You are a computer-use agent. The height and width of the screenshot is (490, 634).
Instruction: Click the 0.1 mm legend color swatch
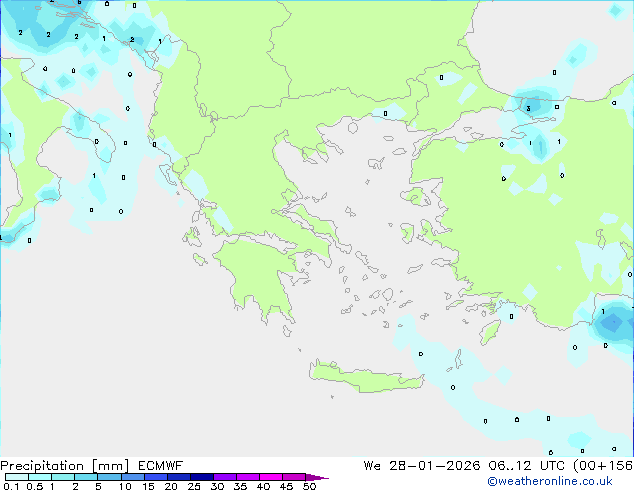(x=17, y=477)
